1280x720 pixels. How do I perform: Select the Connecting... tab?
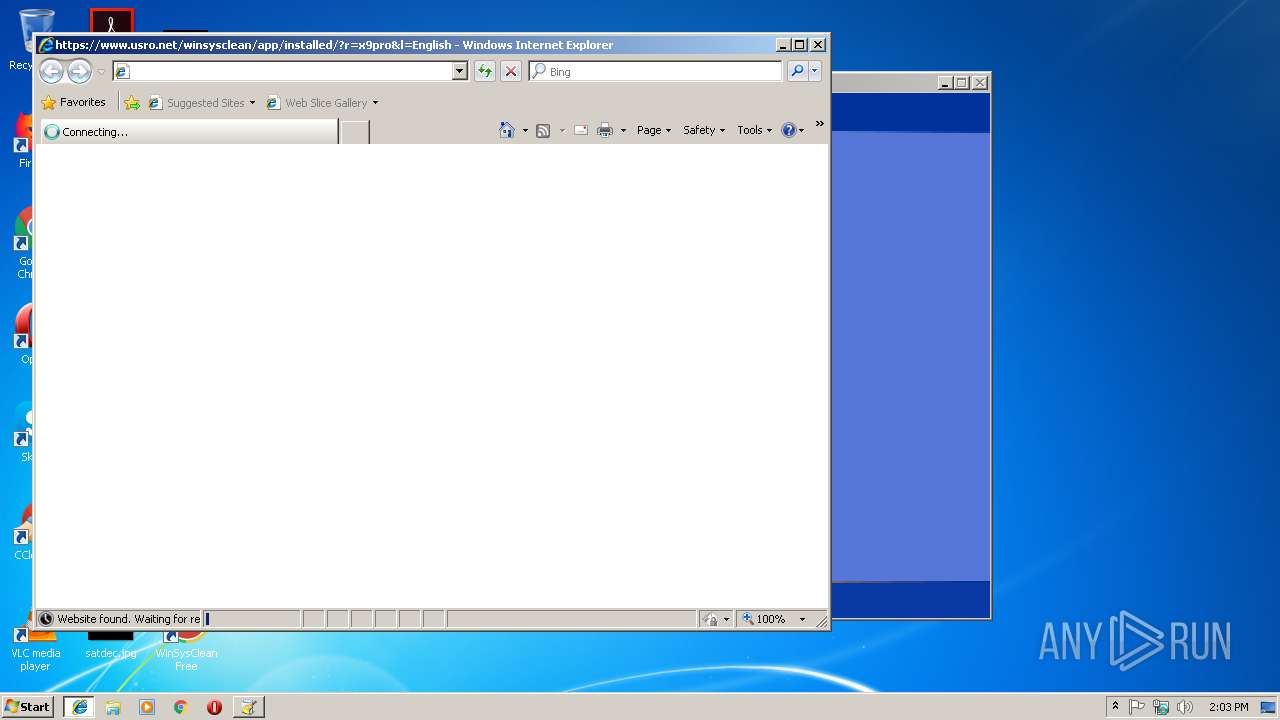click(x=188, y=131)
